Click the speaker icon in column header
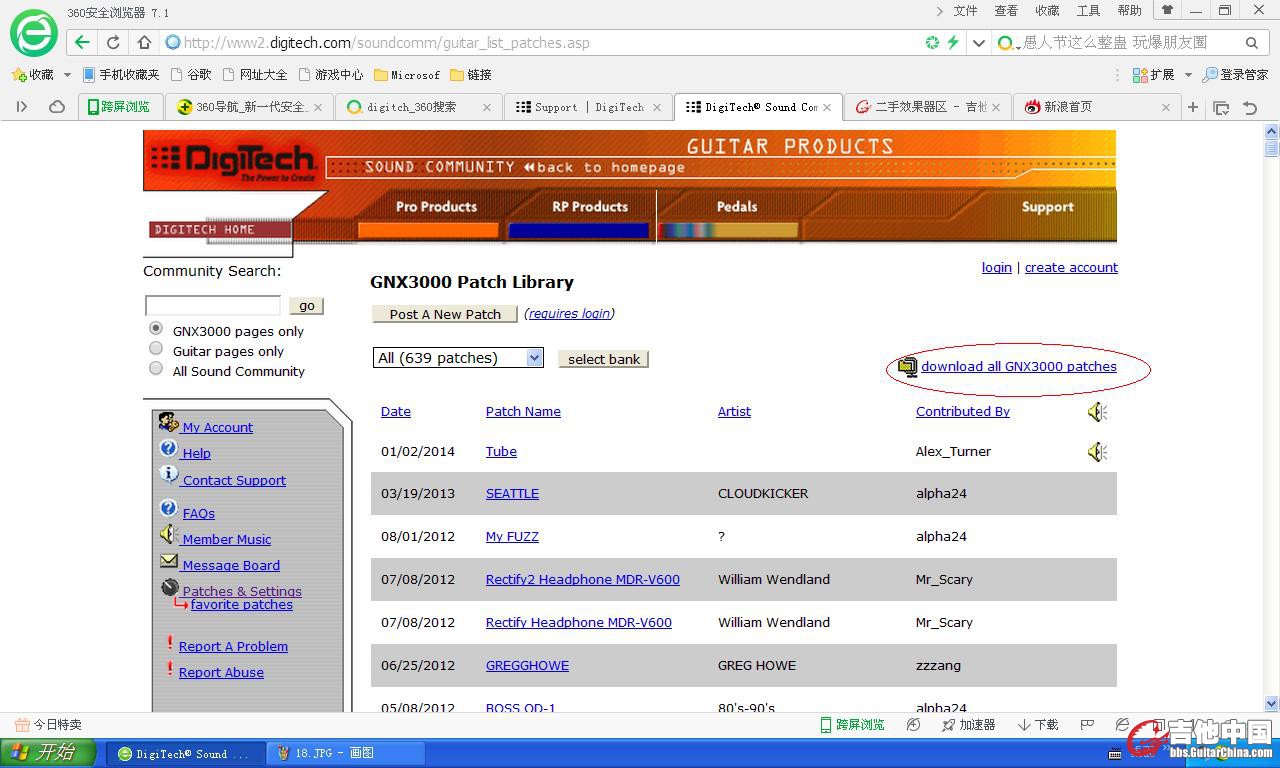The height and width of the screenshot is (768, 1280). pos(1097,412)
